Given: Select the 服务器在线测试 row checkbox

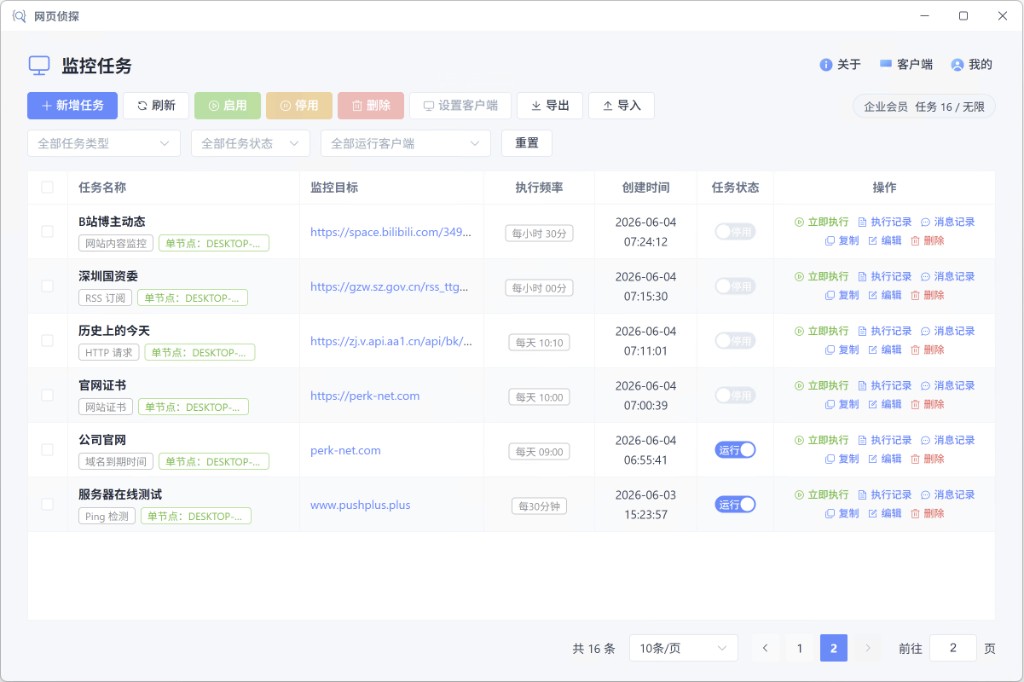Looking at the screenshot, I should tap(47, 504).
